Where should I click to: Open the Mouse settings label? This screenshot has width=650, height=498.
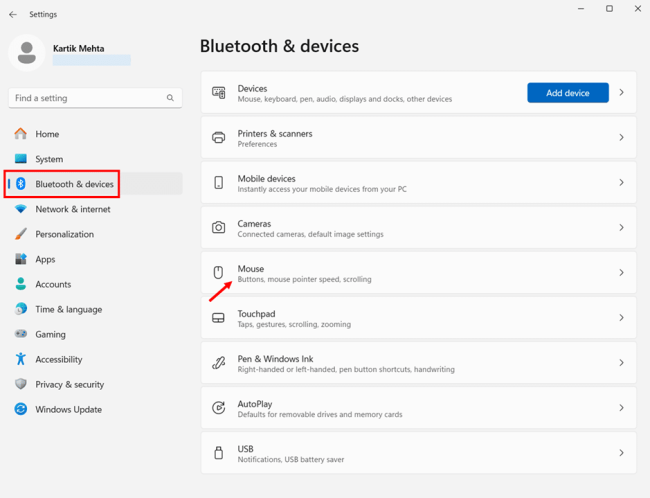[x=251, y=269]
